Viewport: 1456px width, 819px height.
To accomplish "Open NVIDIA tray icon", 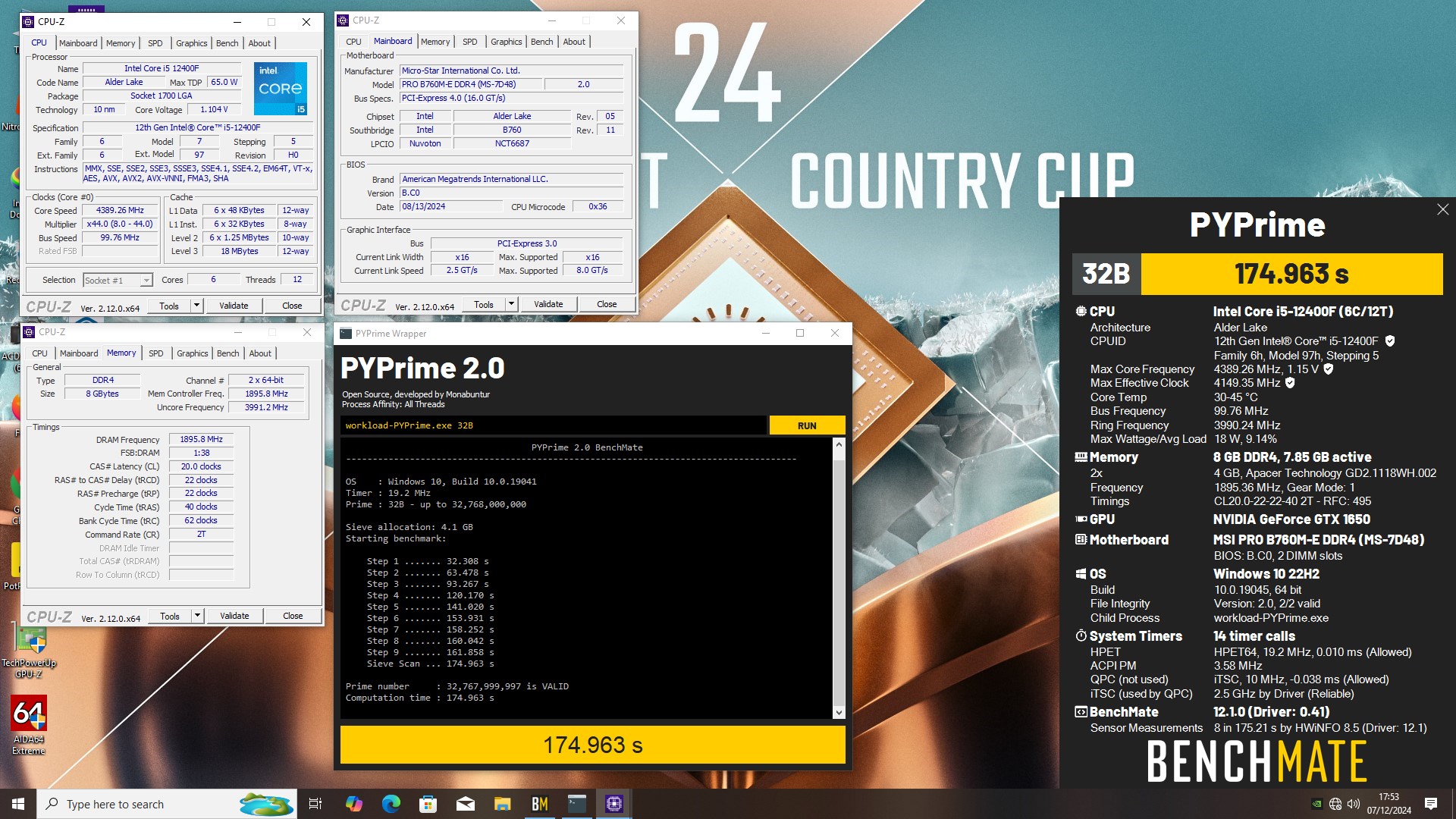I will pos(1317,804).
